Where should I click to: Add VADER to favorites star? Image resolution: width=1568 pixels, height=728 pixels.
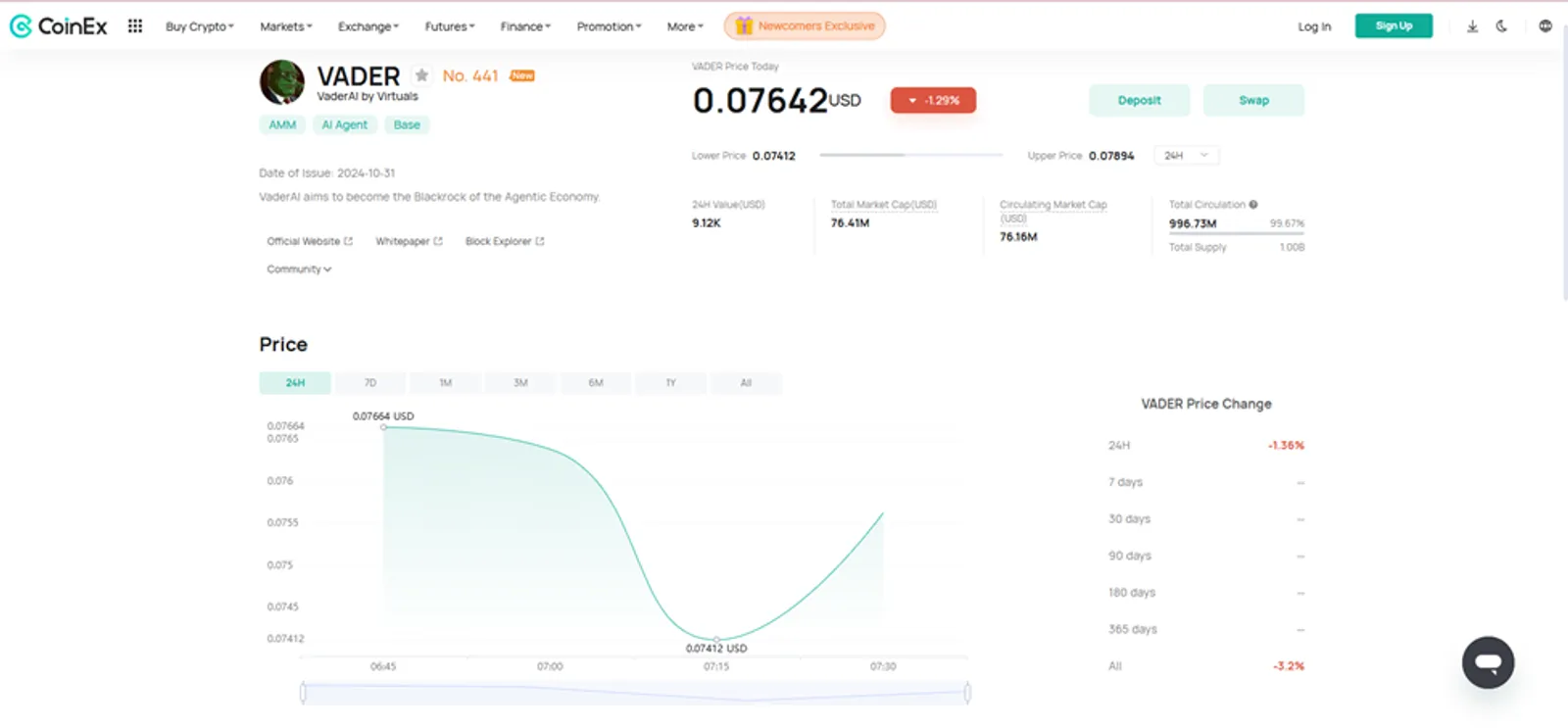(x=421, y=75)
